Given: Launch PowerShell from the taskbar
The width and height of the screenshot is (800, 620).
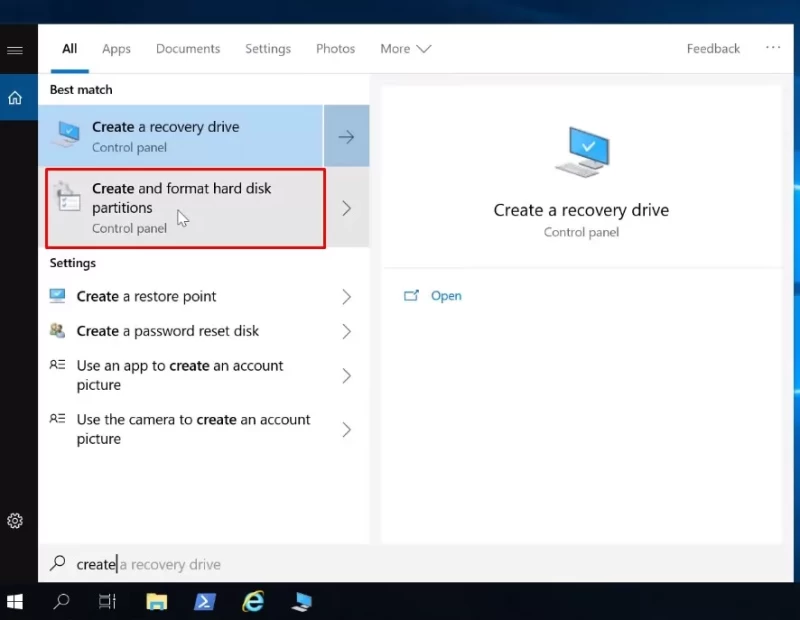Looking at the screenshot, I should click(x=205, y=602).
